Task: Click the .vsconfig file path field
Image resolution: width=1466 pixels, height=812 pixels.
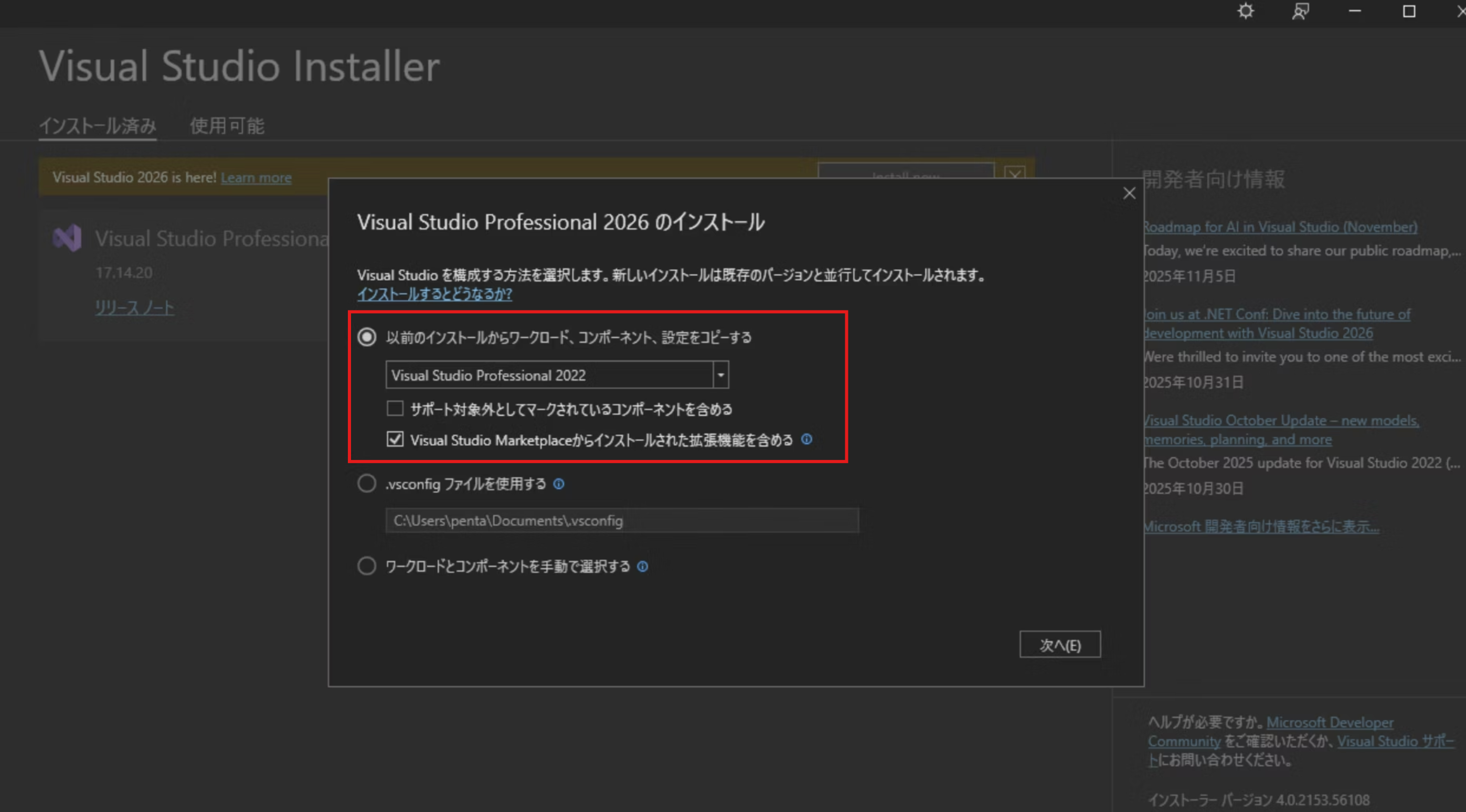Action: click(621, 521)
